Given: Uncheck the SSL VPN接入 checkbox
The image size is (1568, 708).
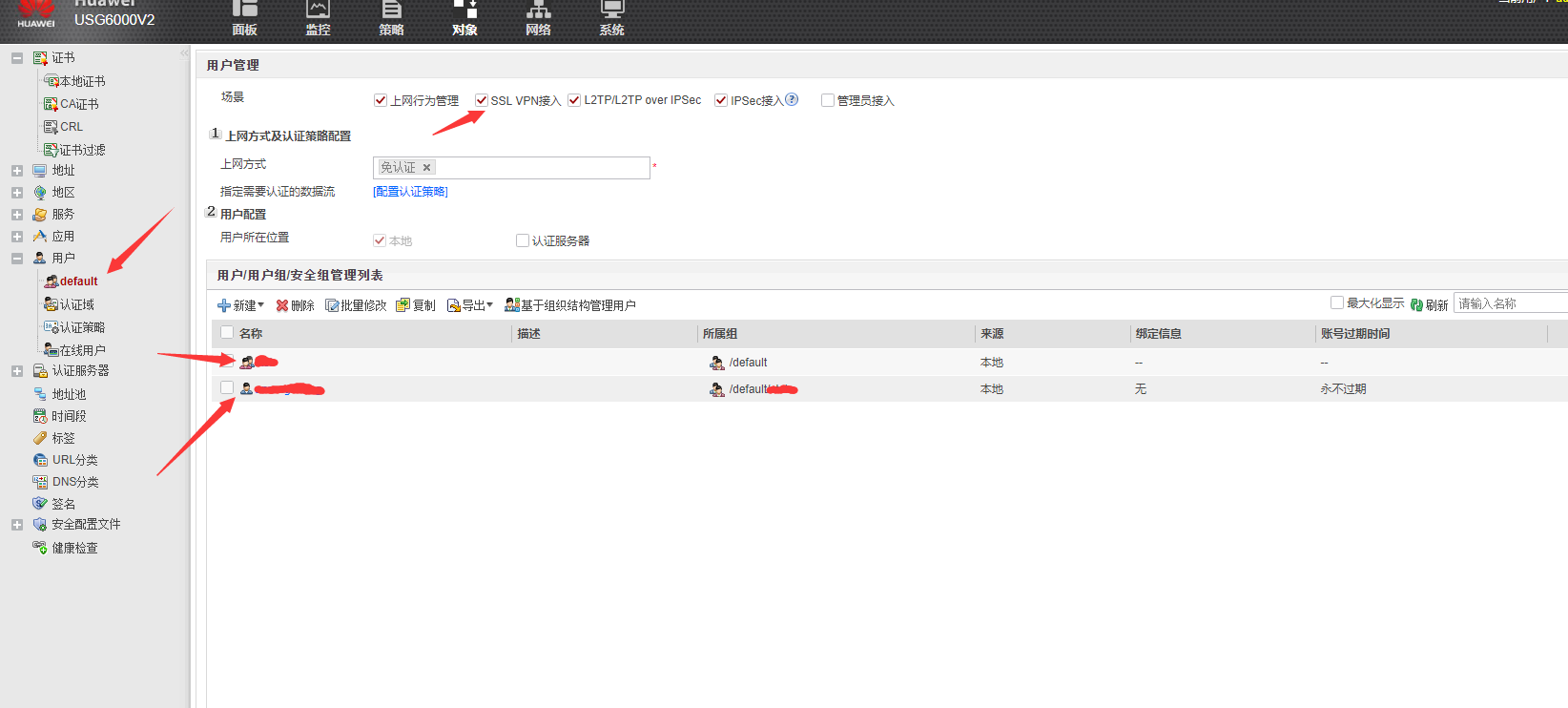Looking at the screenshot, I should click(482, 100).
